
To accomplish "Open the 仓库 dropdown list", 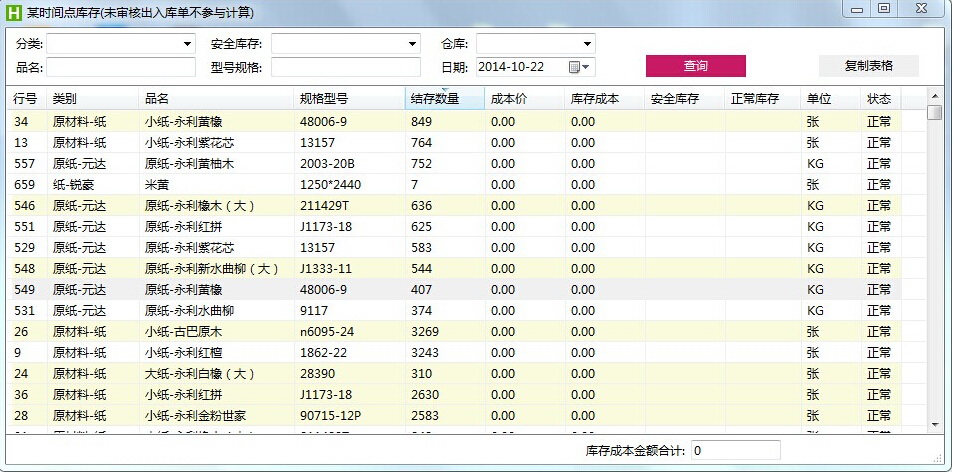I will click(587, 44).
